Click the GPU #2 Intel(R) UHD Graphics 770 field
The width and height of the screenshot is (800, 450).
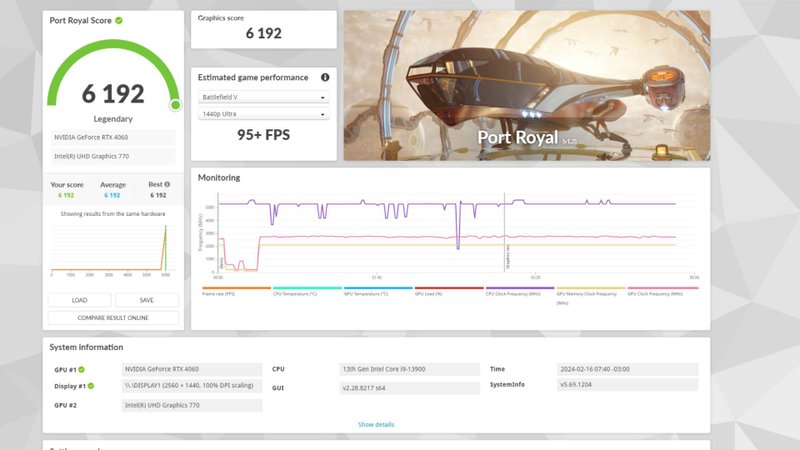pos(192,405)
